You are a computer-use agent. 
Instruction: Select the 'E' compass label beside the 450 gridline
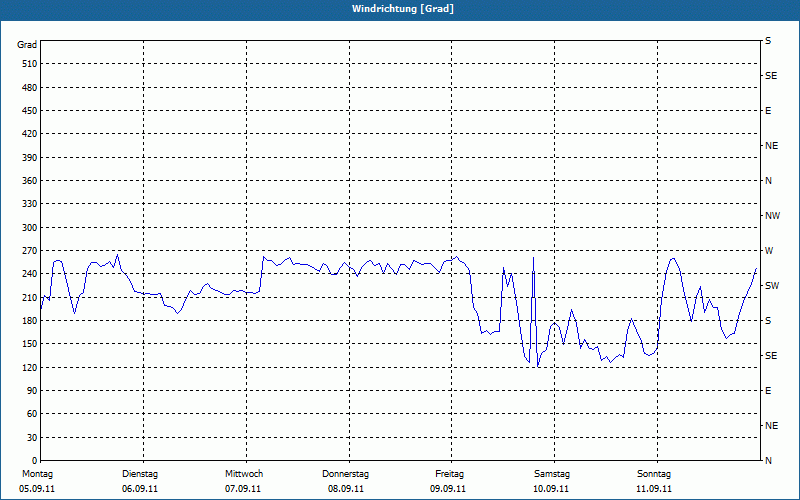point(768,111)
